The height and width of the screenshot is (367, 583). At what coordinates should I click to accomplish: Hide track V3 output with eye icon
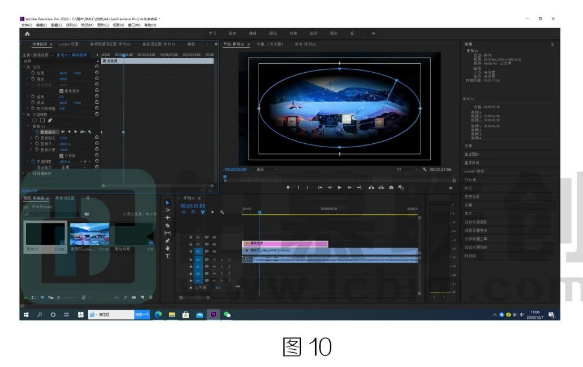tap(214, 237)
